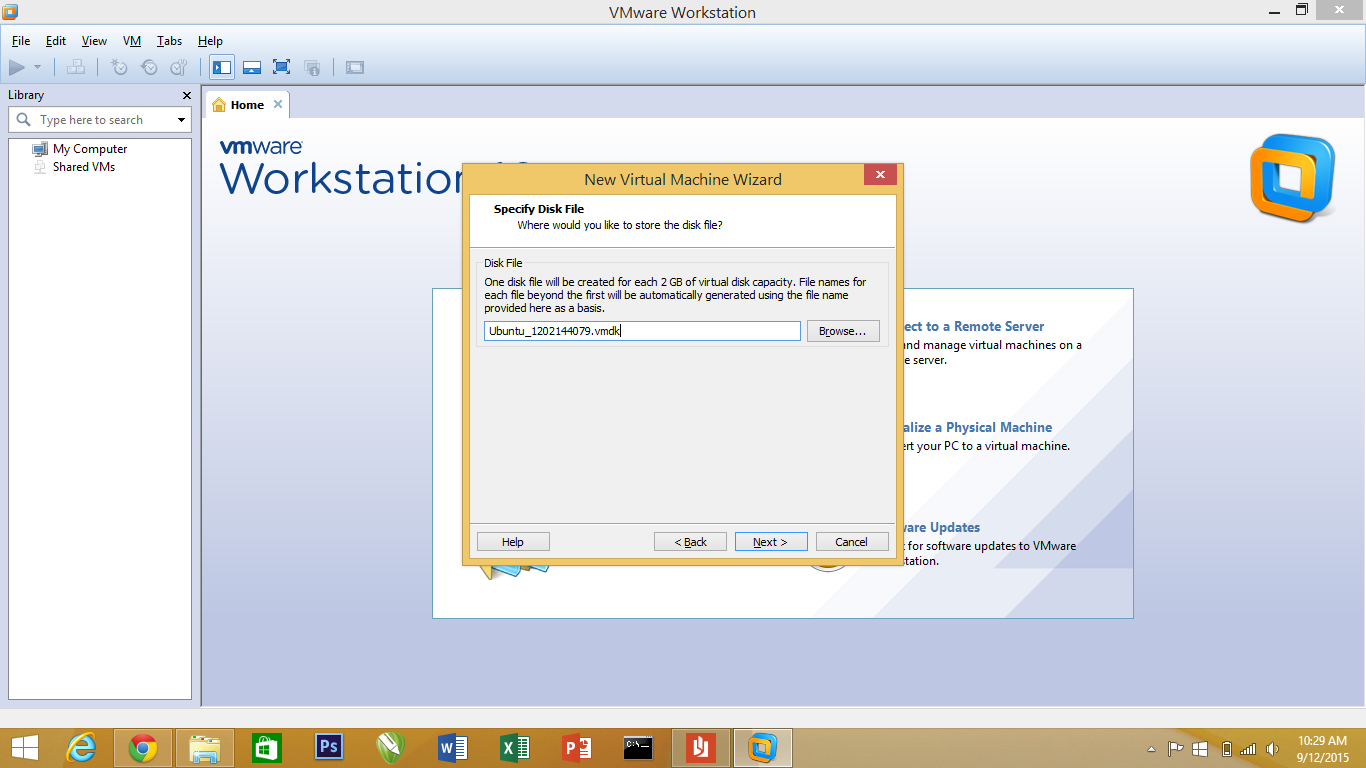Select My Computer in the Library tree
Screen dimensions: 1366x768
click(90, 149)
